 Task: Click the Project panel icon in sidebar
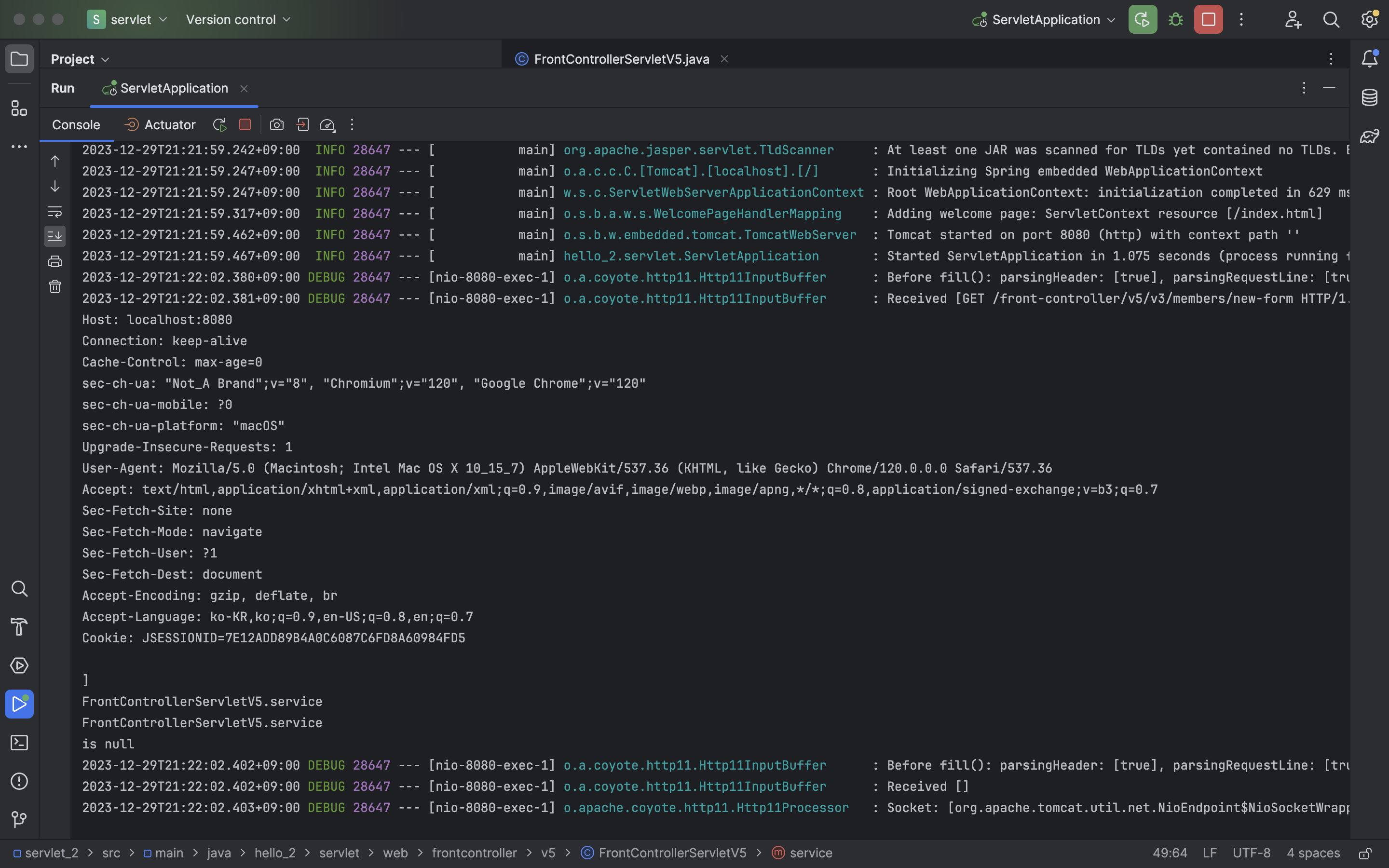point(19,59)
